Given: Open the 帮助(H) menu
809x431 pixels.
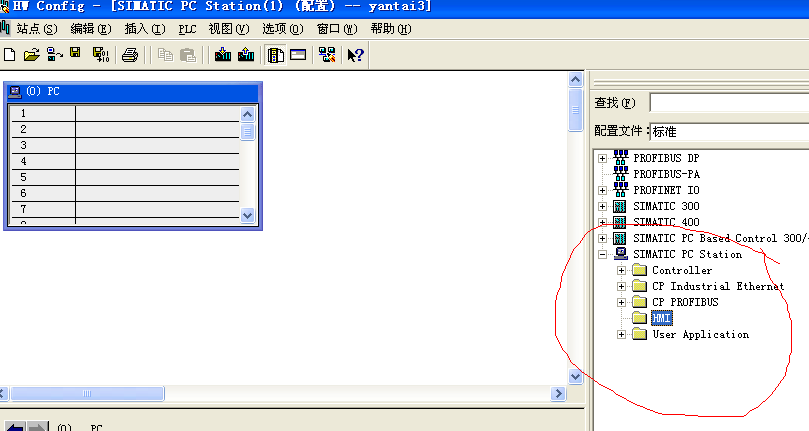Looking at the screenshot, I should point(391,29).
